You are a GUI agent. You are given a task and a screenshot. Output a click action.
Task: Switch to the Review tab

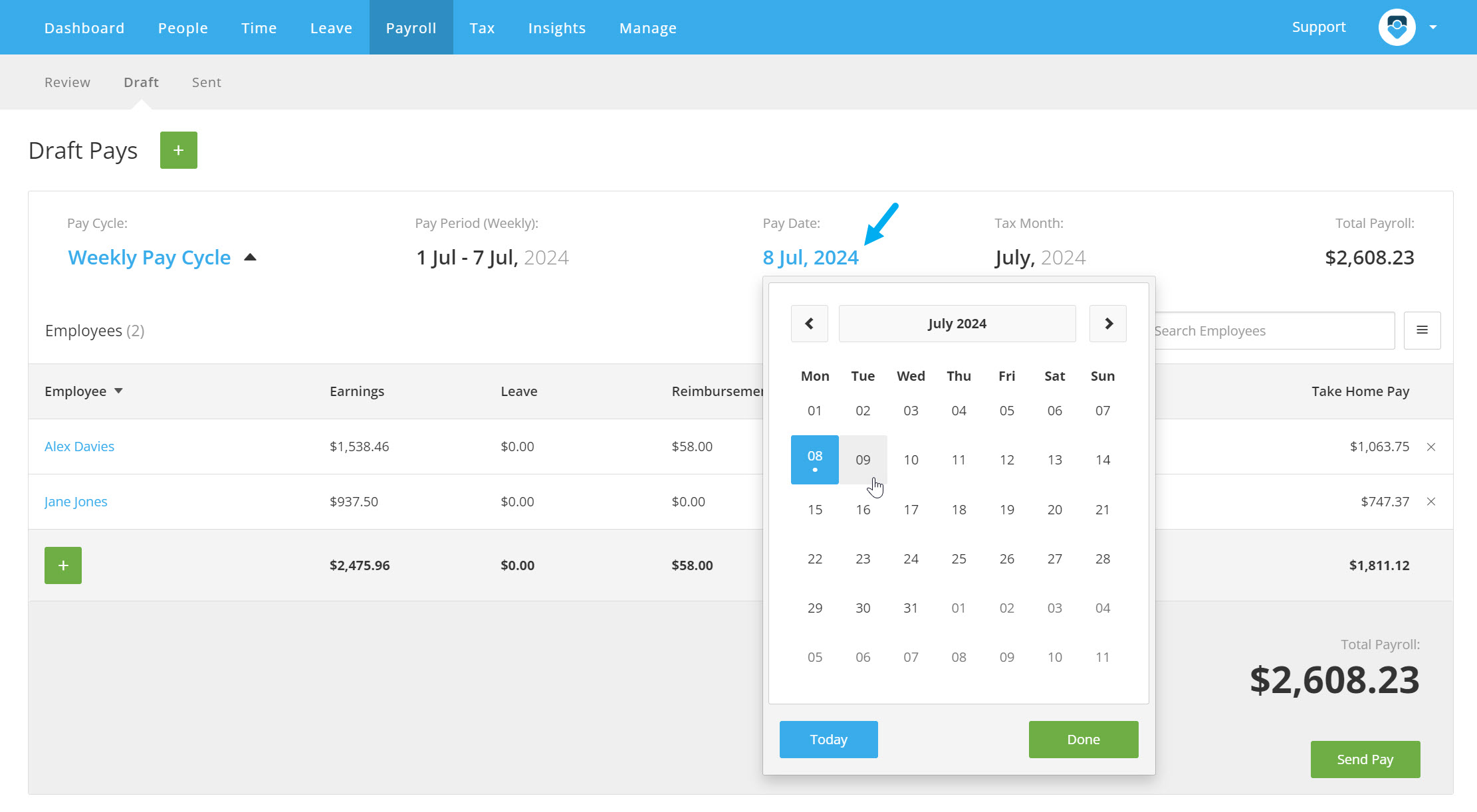67,82
